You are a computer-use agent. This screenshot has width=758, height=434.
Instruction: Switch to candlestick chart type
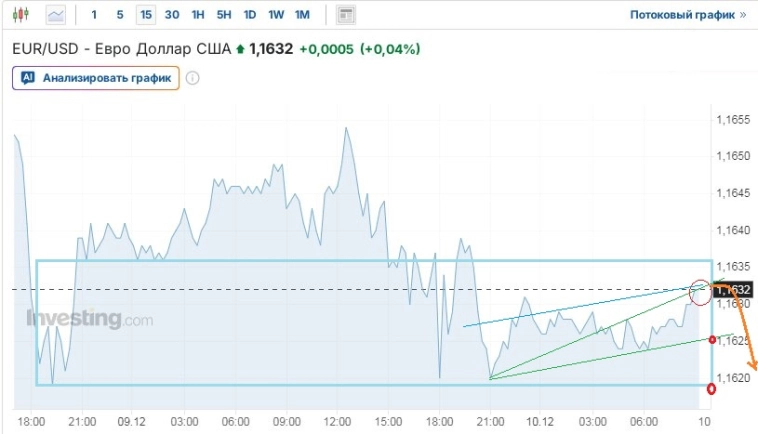coord(23,15)
